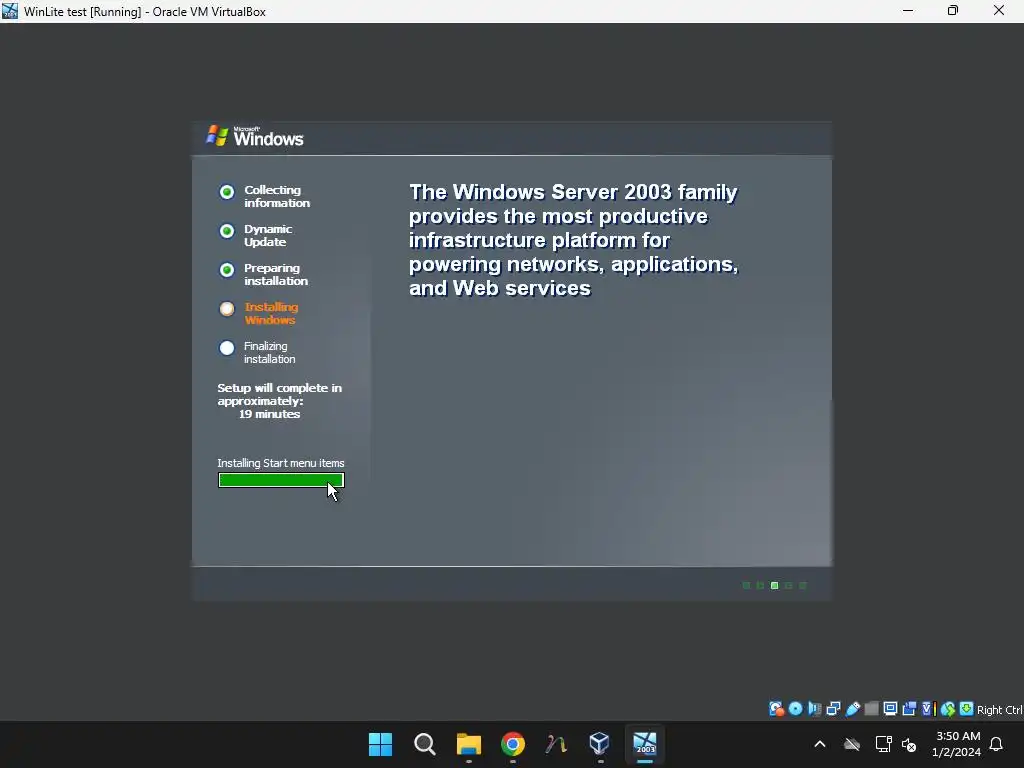Click the Microsoft Windows logo in setup
This screenshot has height=768, width=1024.
pos(255,136)
